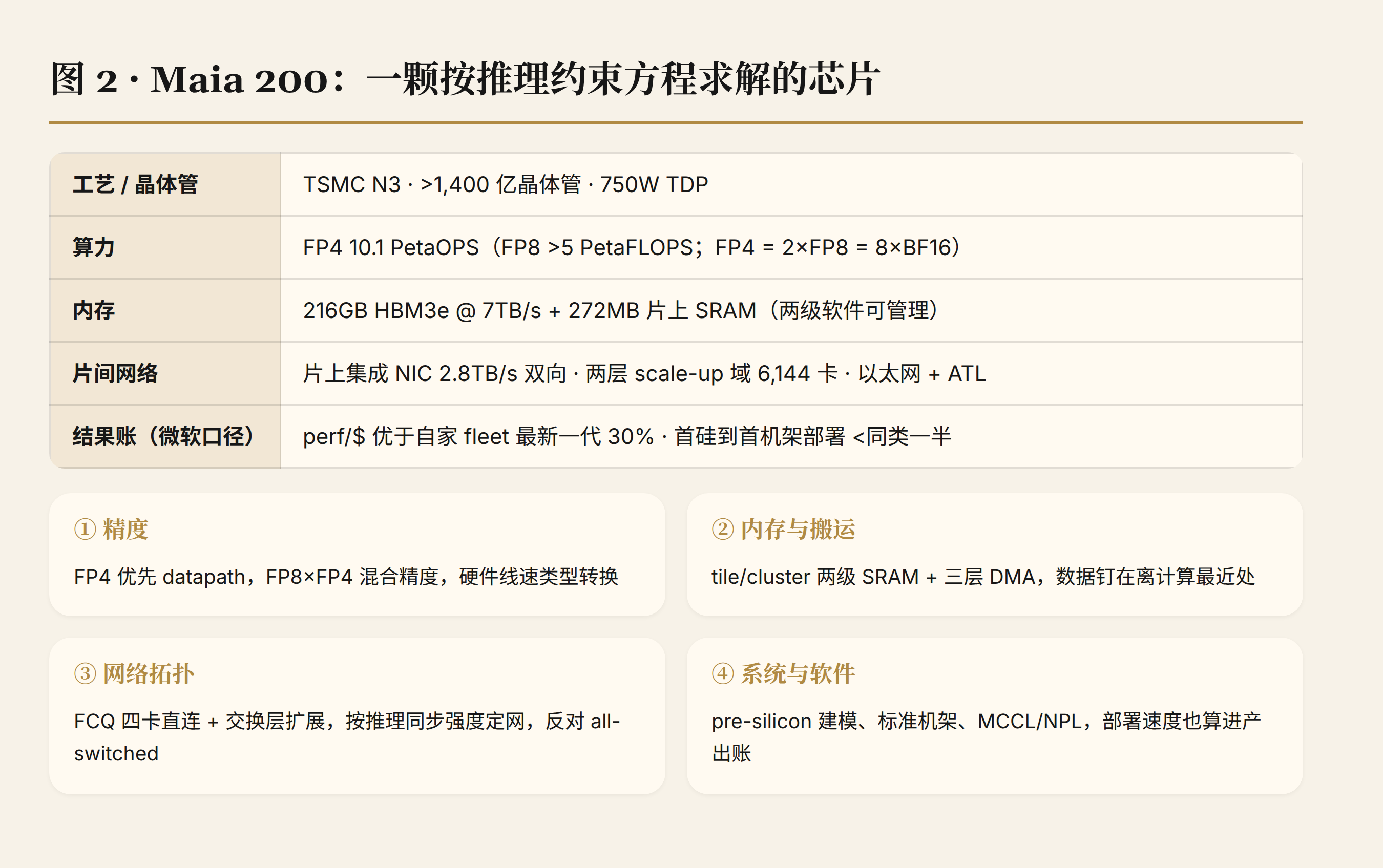Click the 'FCQ 四卡直连 + 交换层扩展' description
The width and height of the screenshot is (1383, 868).
(347, 737)
